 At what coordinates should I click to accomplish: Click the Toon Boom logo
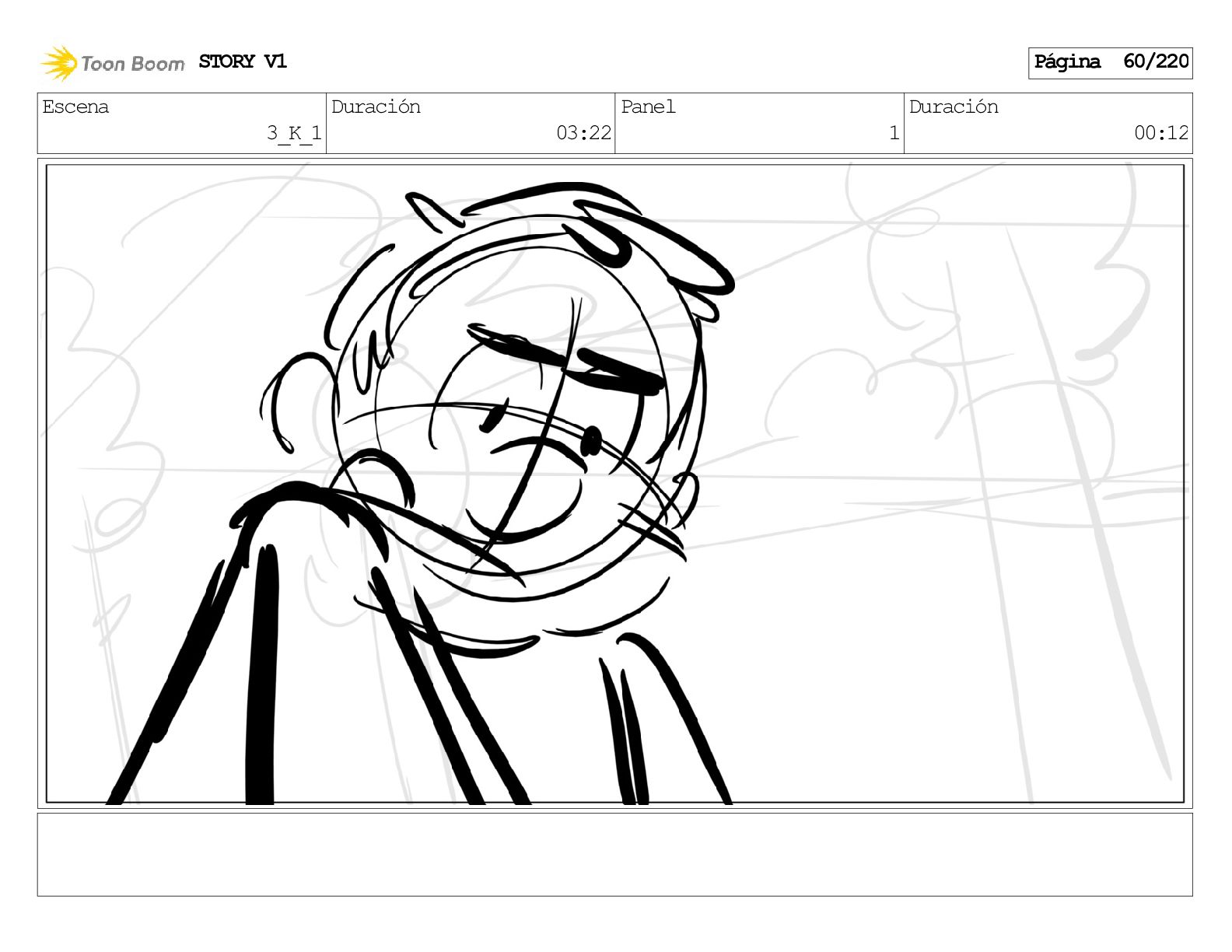click(113, 63)
